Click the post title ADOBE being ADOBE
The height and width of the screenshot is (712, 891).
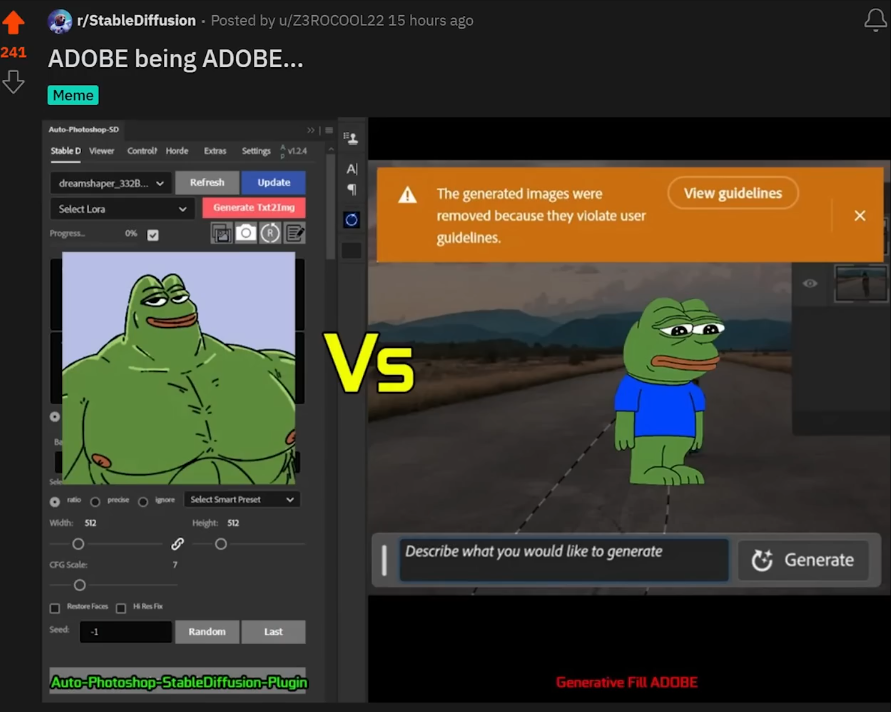[x=176, y=59]
